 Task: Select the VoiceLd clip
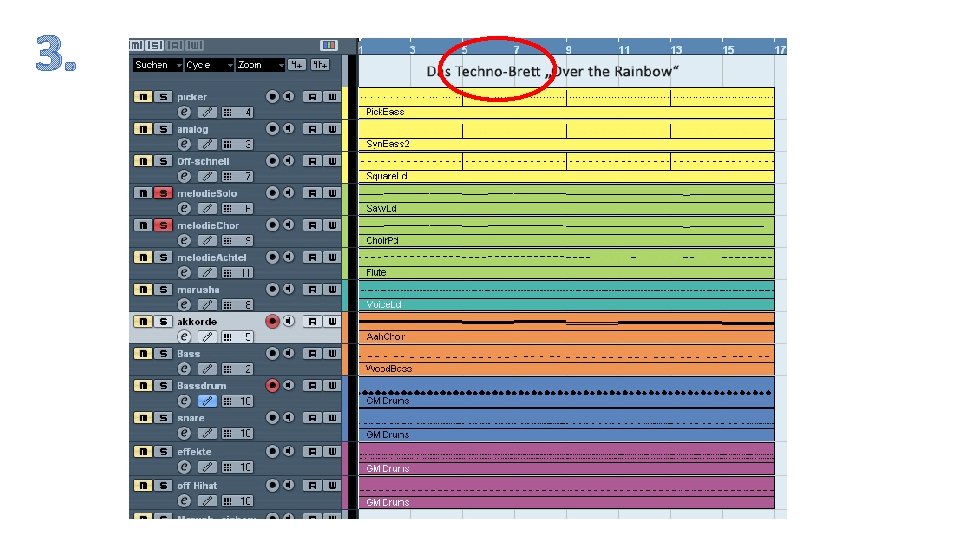566,296
